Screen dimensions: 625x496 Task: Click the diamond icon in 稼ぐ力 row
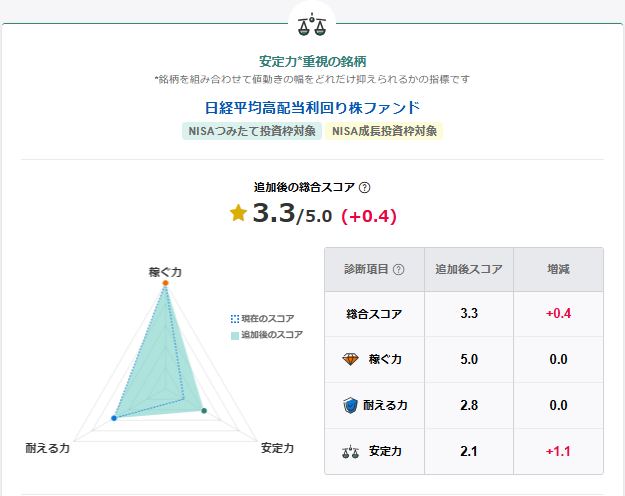[349, 359]
